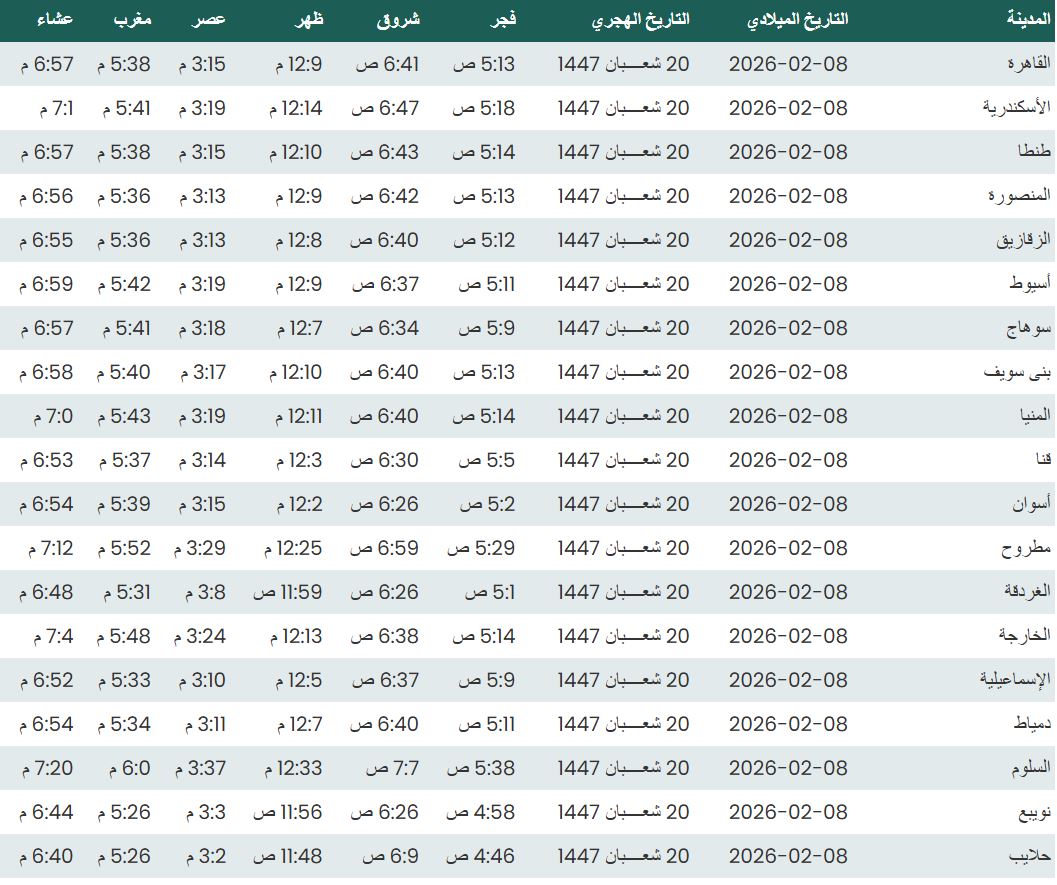
Task: Click القاهرة Gregorian date 2026-02-08
Action: [788, 64]
